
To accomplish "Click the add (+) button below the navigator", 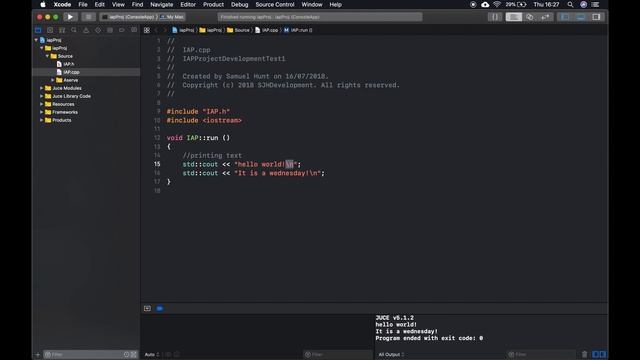I will pos(38,355).
